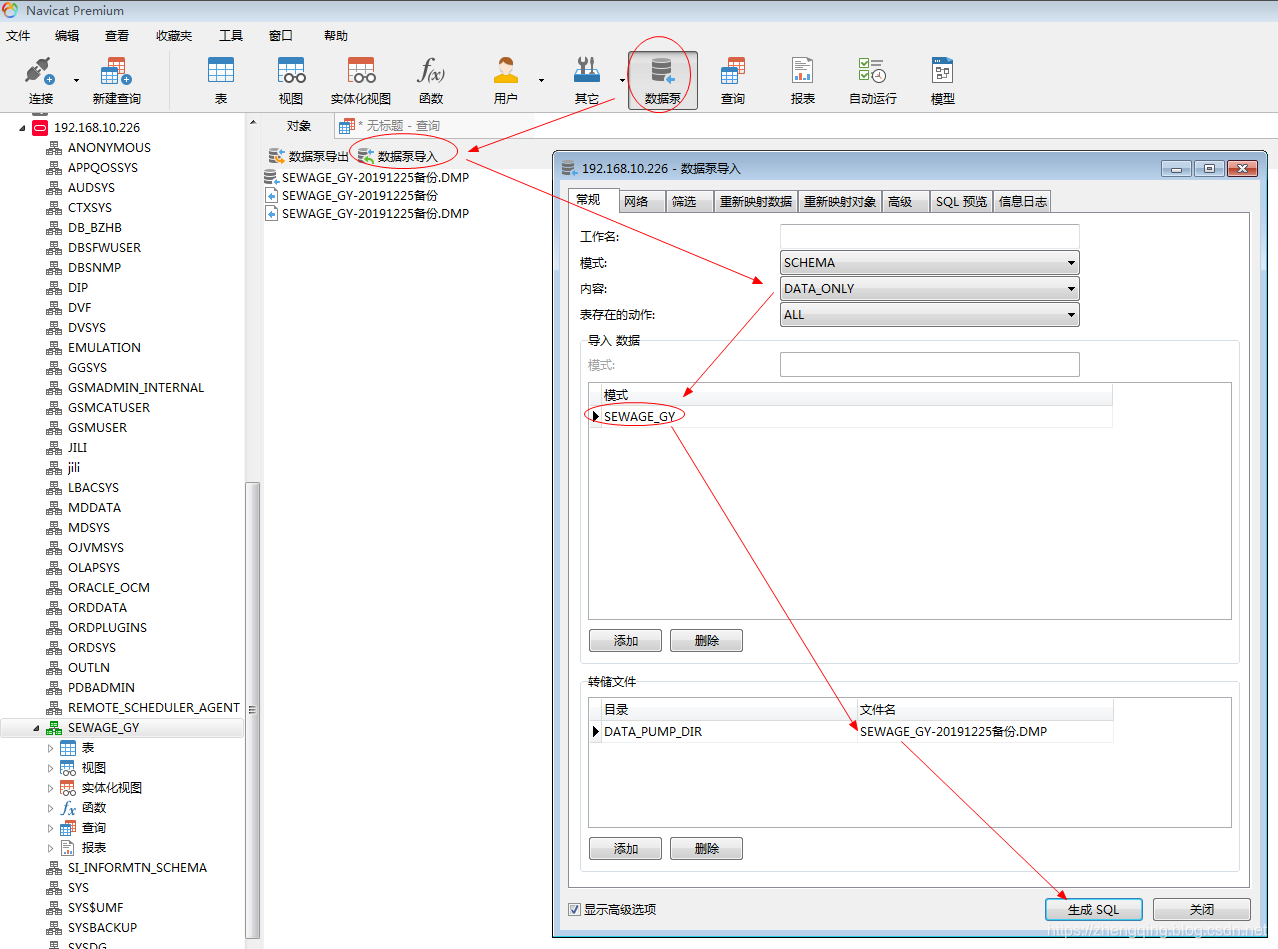Switch to 信息日志 tab

(1023, 201)
